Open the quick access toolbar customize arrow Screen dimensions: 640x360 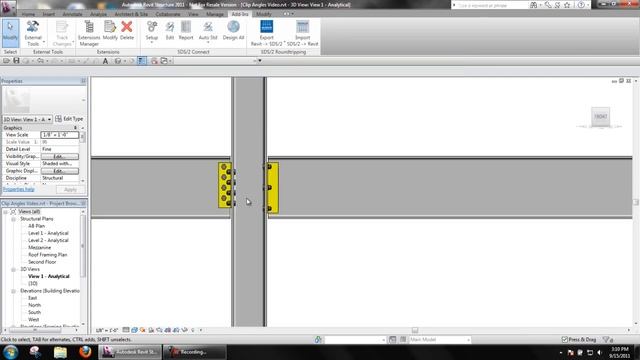click(x=260, y=61)
